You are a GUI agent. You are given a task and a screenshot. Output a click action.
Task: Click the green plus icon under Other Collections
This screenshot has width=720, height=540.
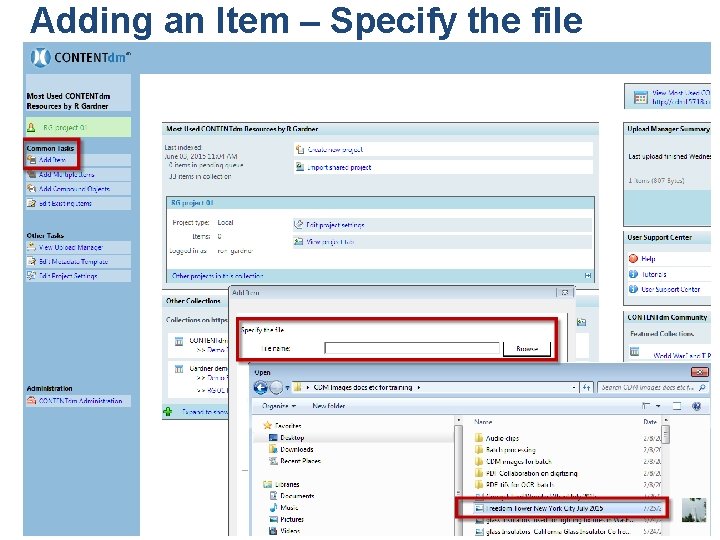[168, 411]
